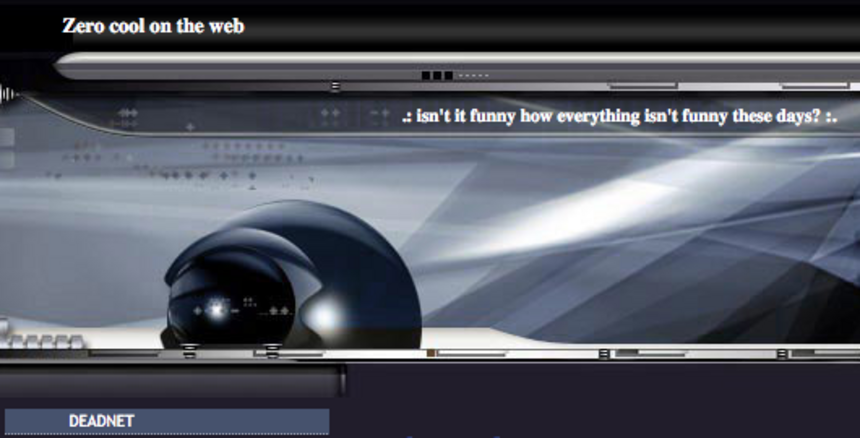
Task: Click the dark helmet sphere banner image
Action: (x=293, y=274)
